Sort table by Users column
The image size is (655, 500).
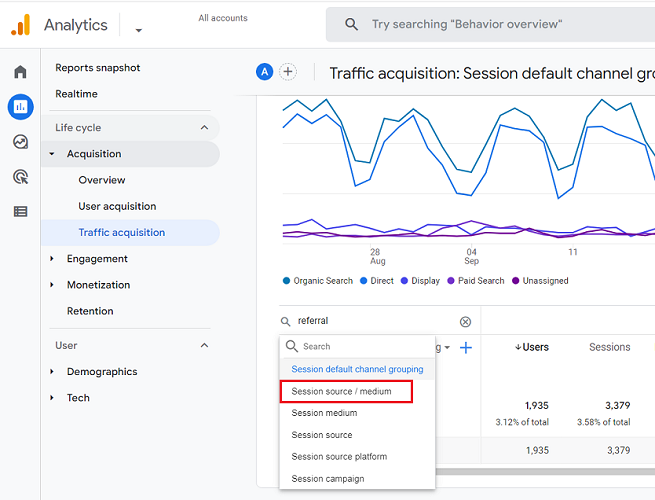(x=532, y=347)
